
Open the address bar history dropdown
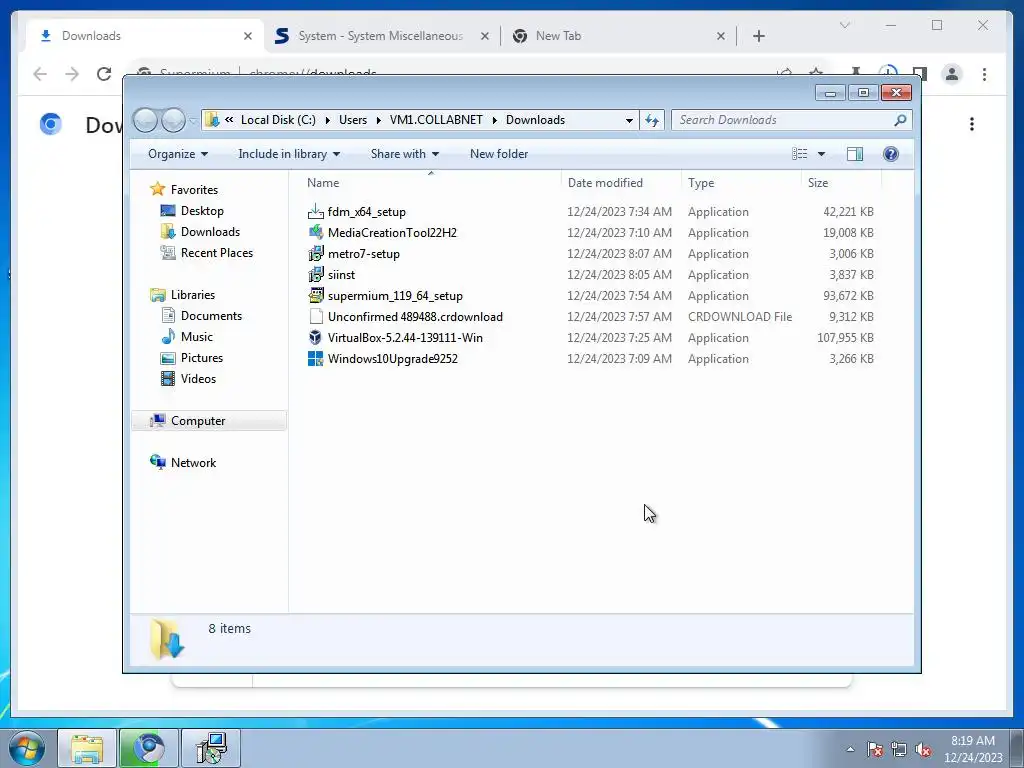coord(629,120)
